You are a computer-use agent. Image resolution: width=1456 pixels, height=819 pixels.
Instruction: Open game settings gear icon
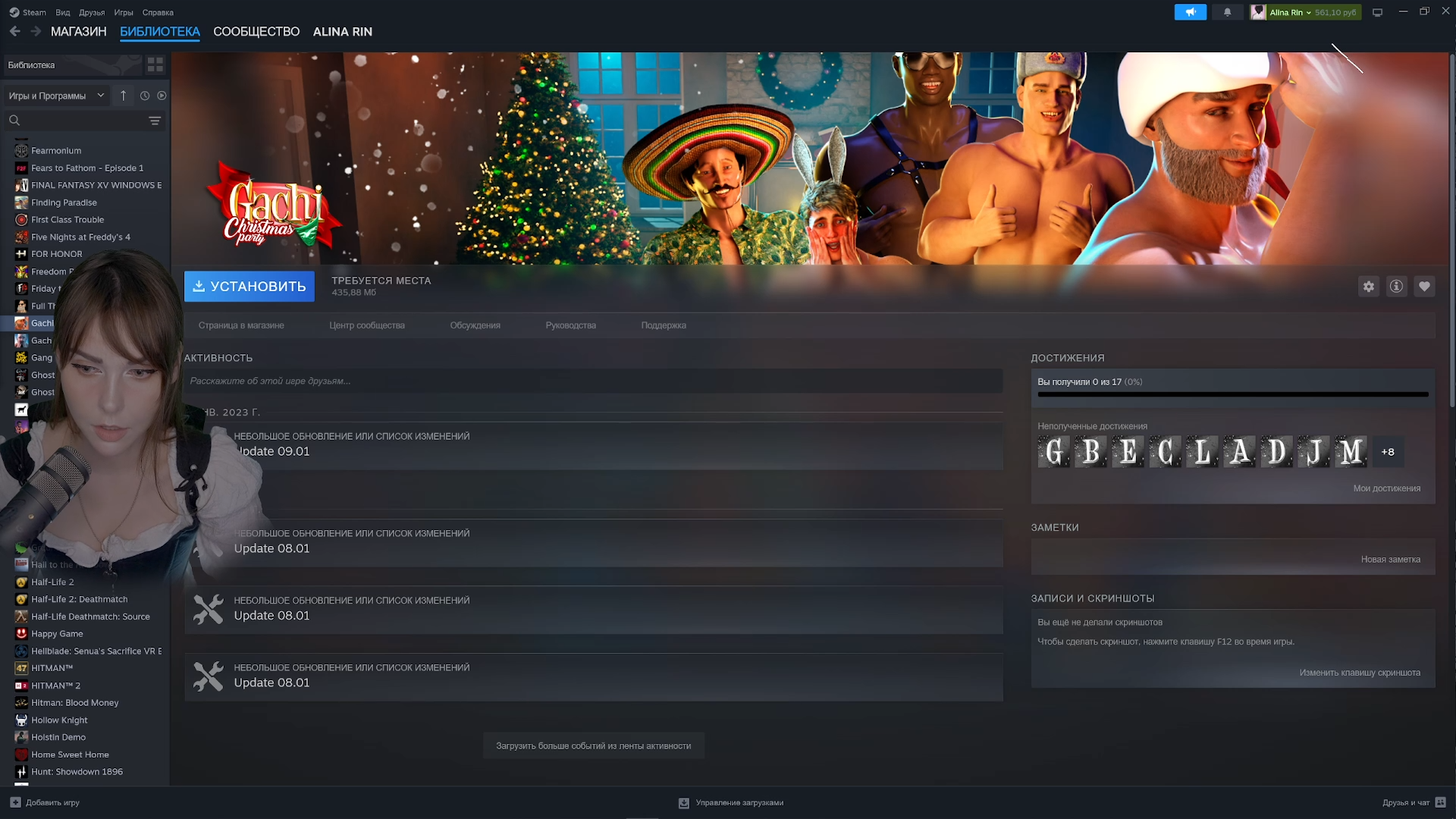1368,287
